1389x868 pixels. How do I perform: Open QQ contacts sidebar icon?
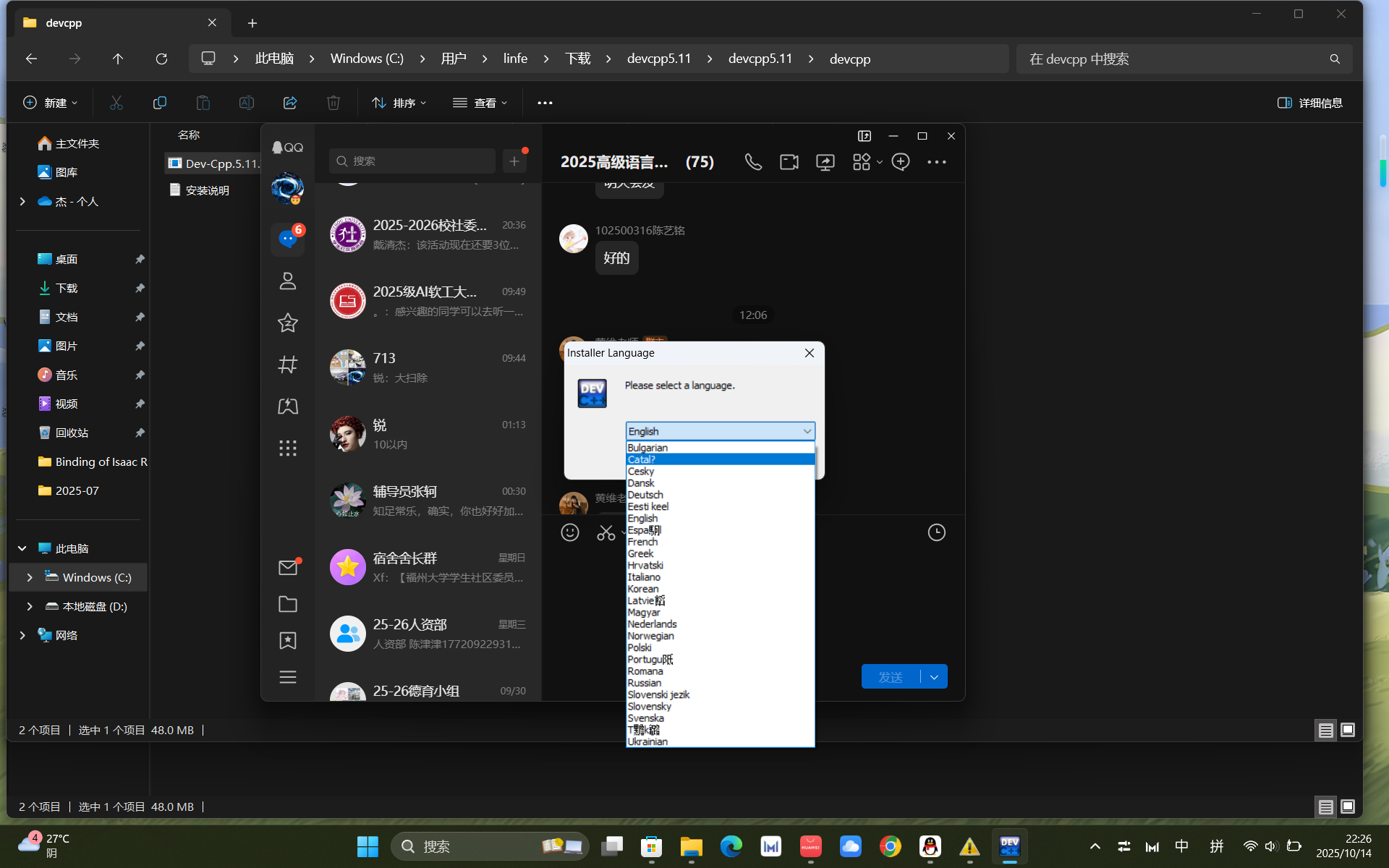point(288,281)
